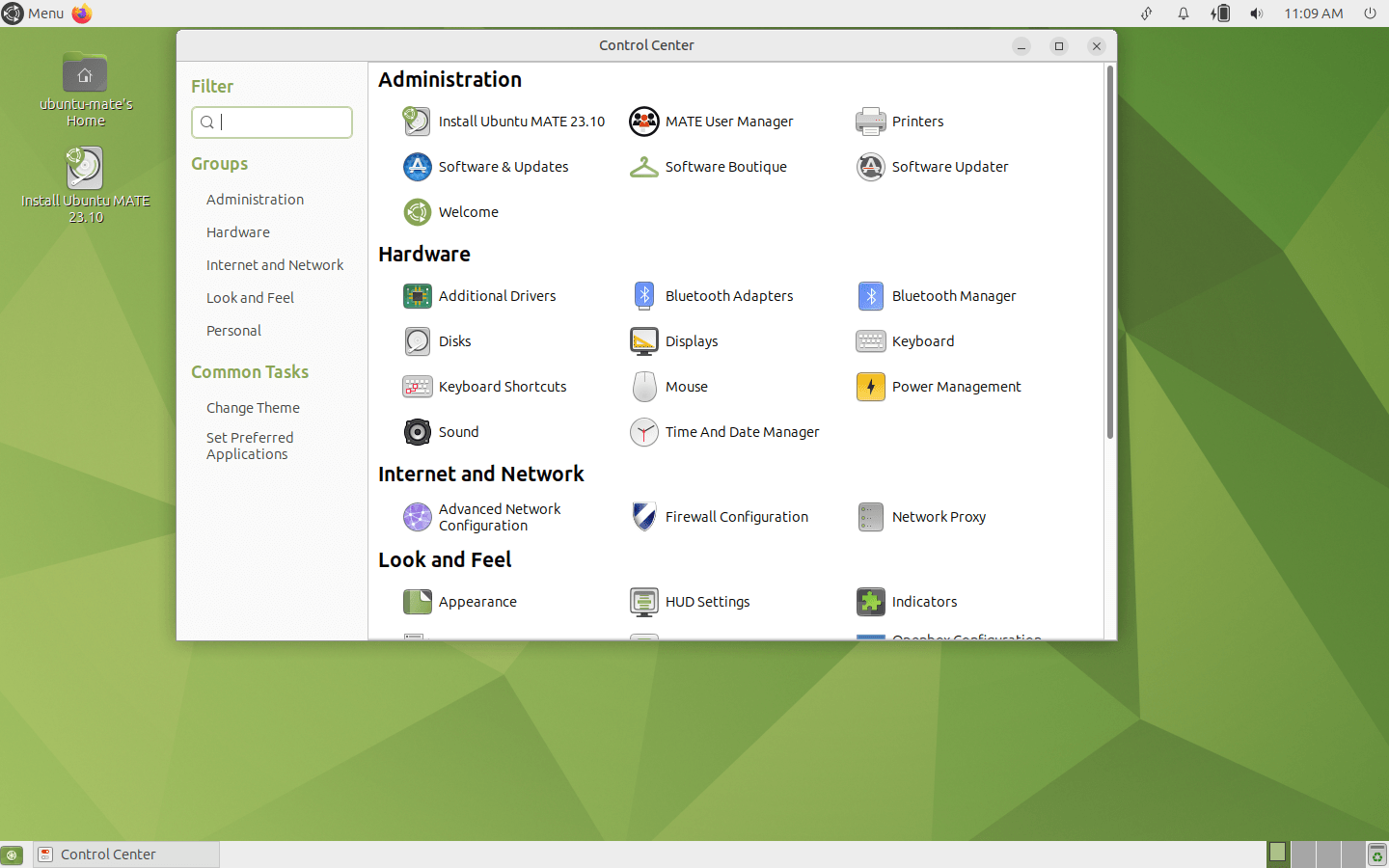1389x868 pixels.
Task: Open Displays settings
Action: pos(673,341)
